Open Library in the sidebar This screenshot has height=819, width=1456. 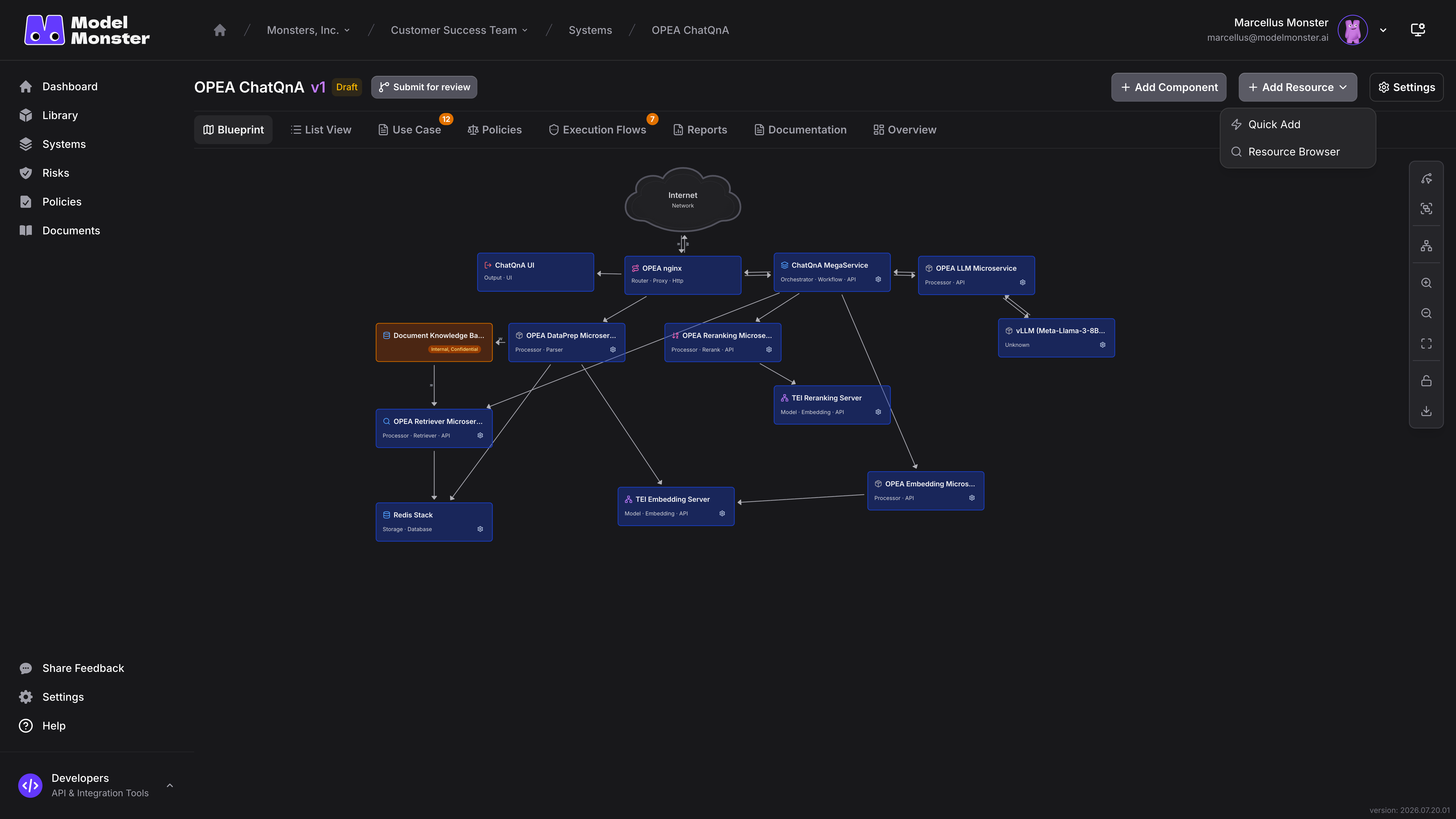(60, 115)
